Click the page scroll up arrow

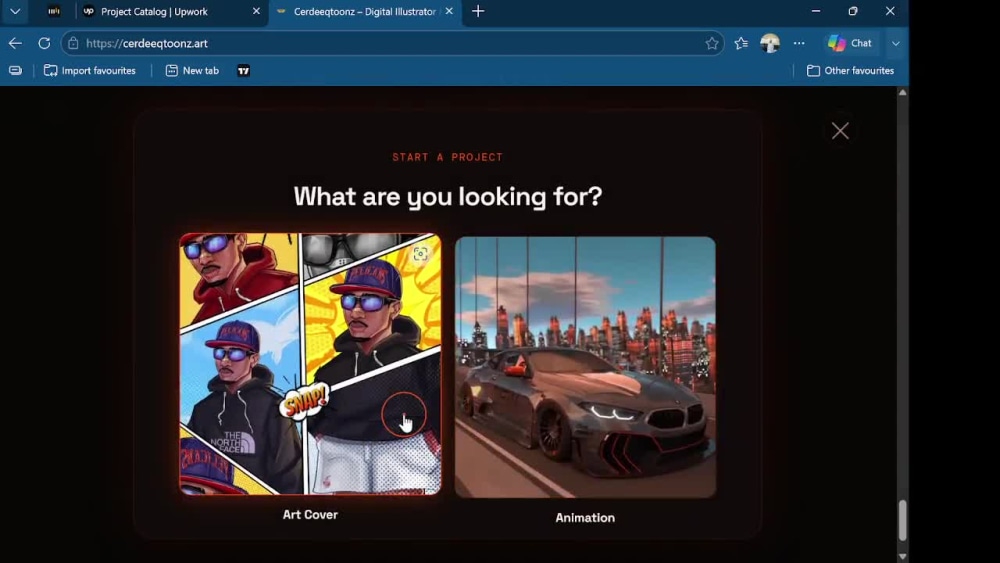click(x=902, y=92)
